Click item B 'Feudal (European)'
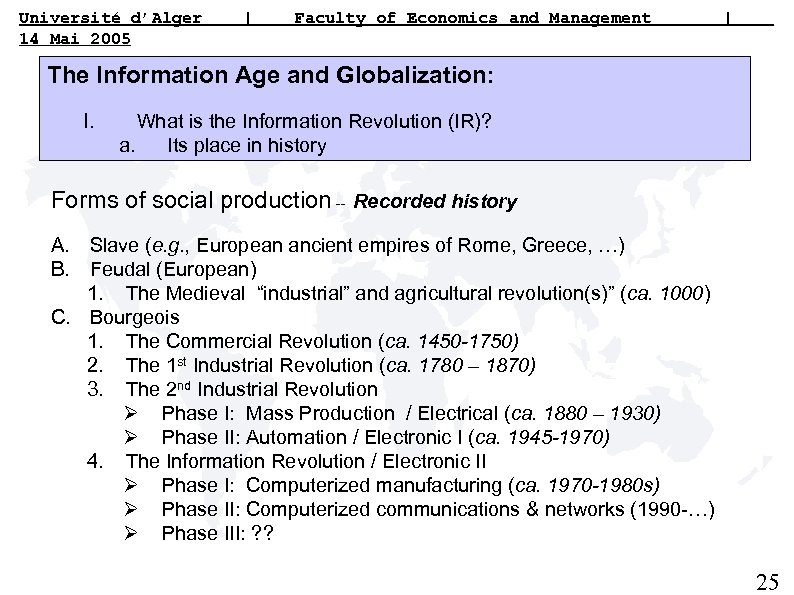 point(174,269)
